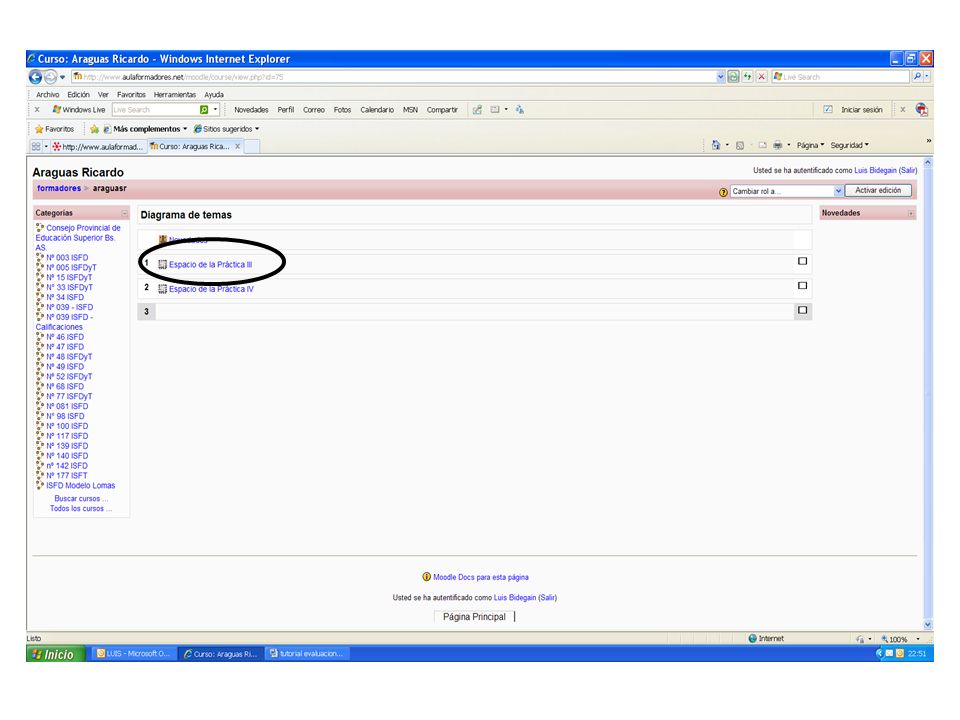Viewport: 960px width, 720px height.
Task: Open the Espacio de la Práctica III link
Action: [211, 264]
